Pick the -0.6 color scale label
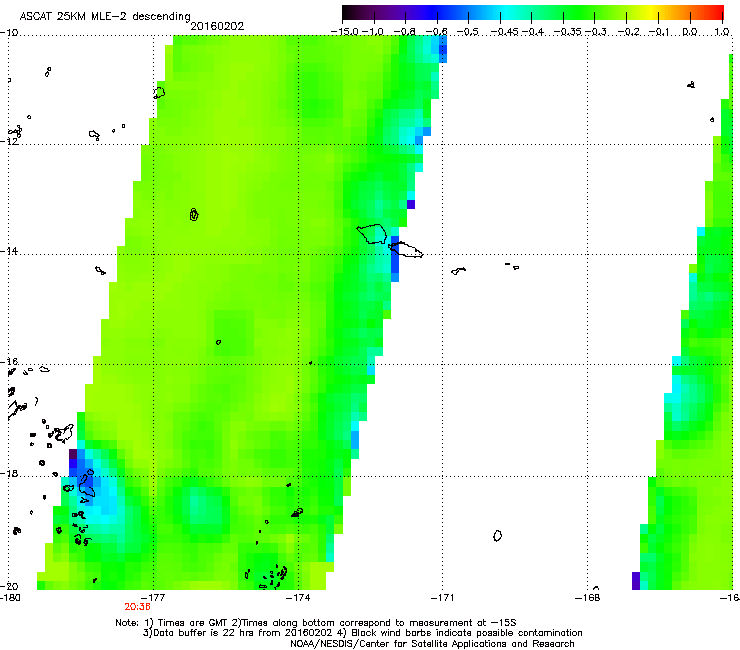The image size is (740, 650). (436, 32)
